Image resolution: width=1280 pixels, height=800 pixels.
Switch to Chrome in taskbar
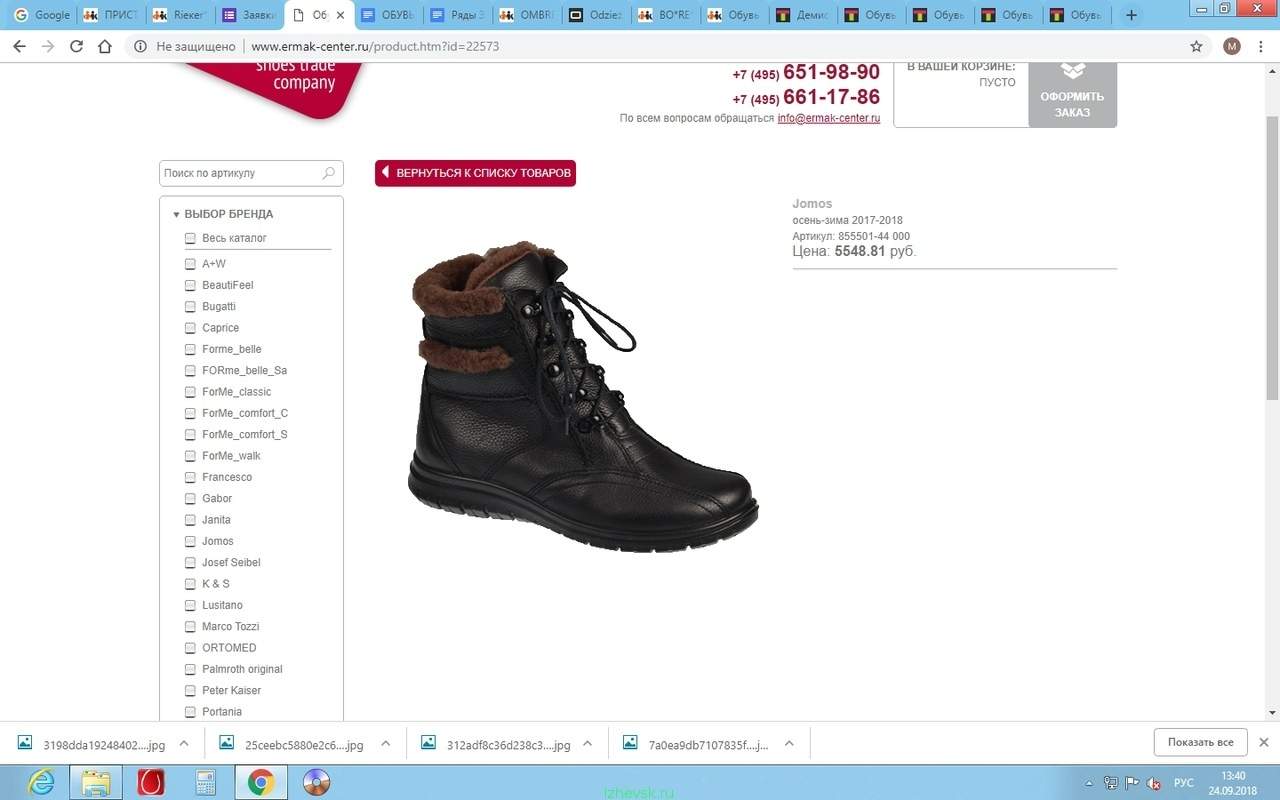pyautogui.click(x=261, y=781)
